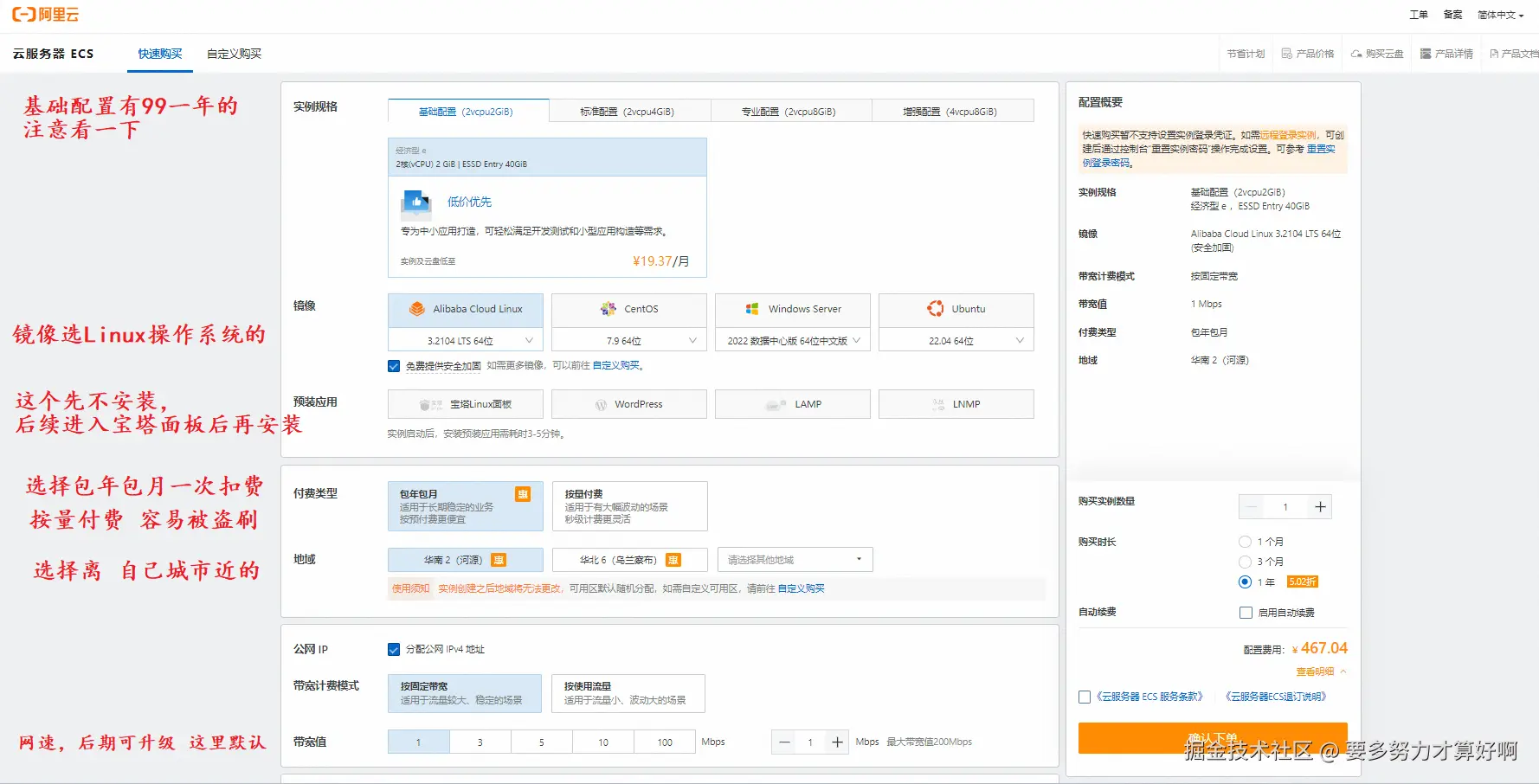Viewport: 1539px width, 784px height.
Task: Set bandwidth to 5 Mbps segment
Action: click(x=542, y=742)
